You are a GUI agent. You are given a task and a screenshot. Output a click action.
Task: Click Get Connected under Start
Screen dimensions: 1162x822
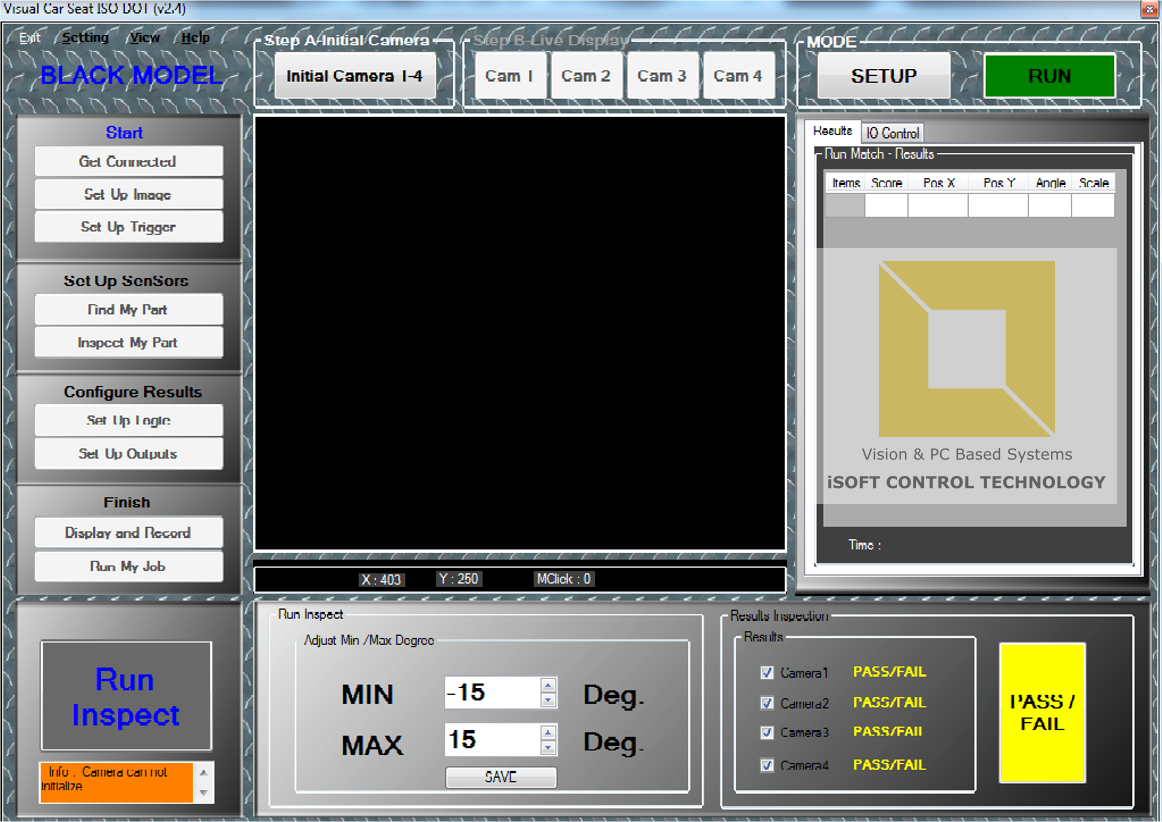pos(128,160)
